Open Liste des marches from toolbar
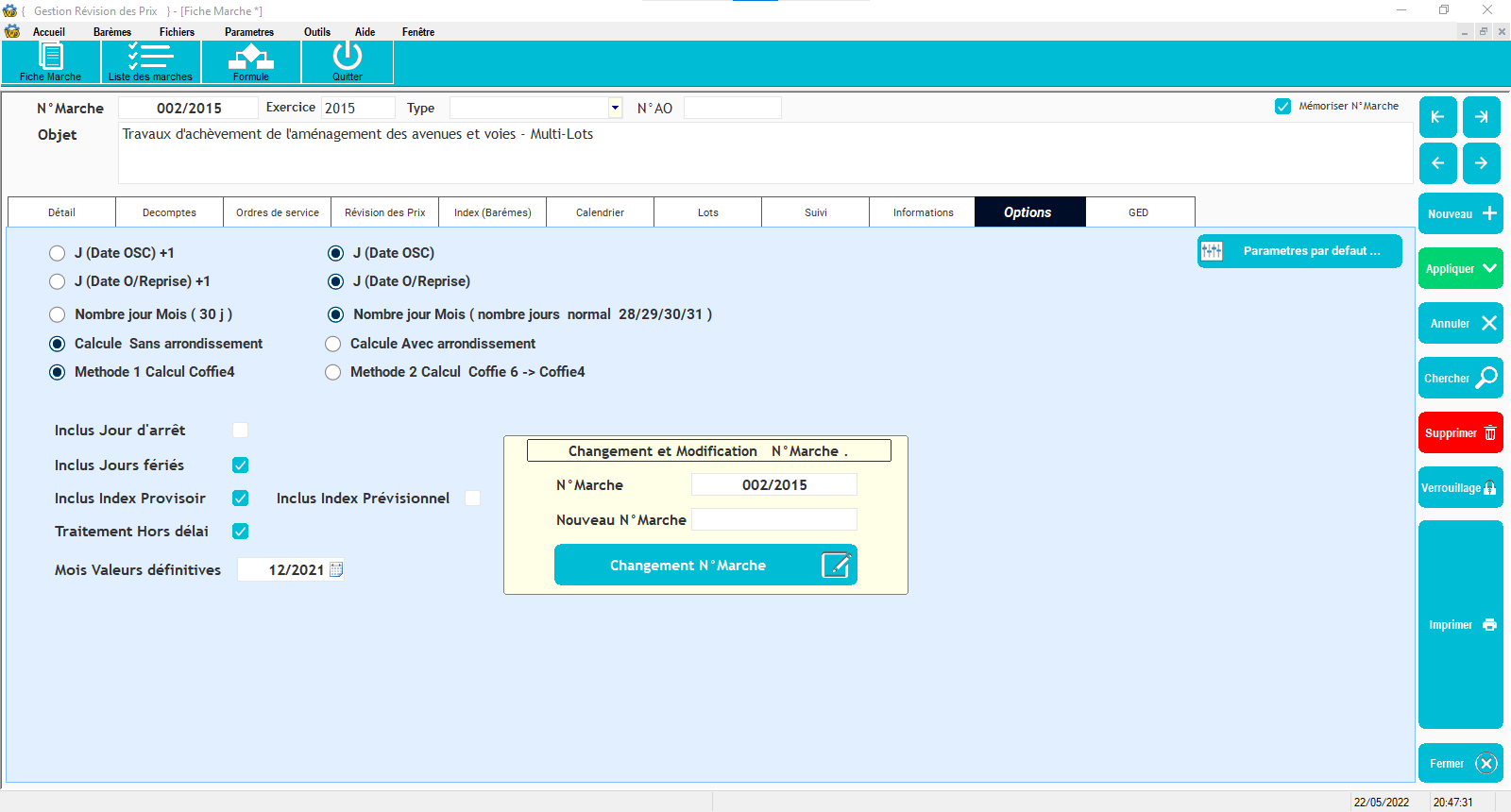Image resolution: width=1511 pixels, height=812 pixels. click(150, 61)
